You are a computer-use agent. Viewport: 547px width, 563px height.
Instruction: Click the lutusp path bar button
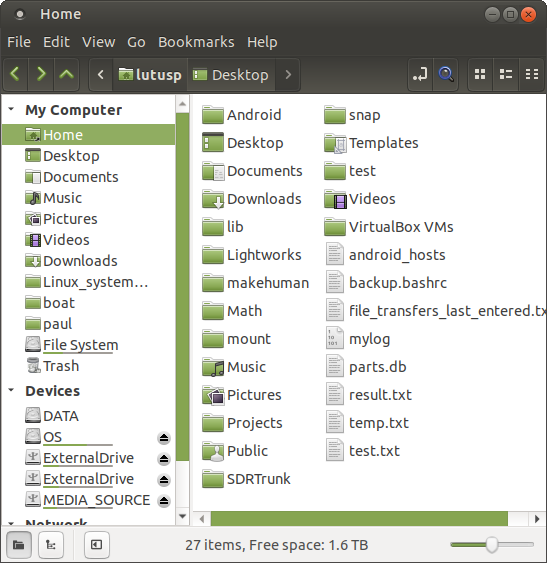(150, 75)
